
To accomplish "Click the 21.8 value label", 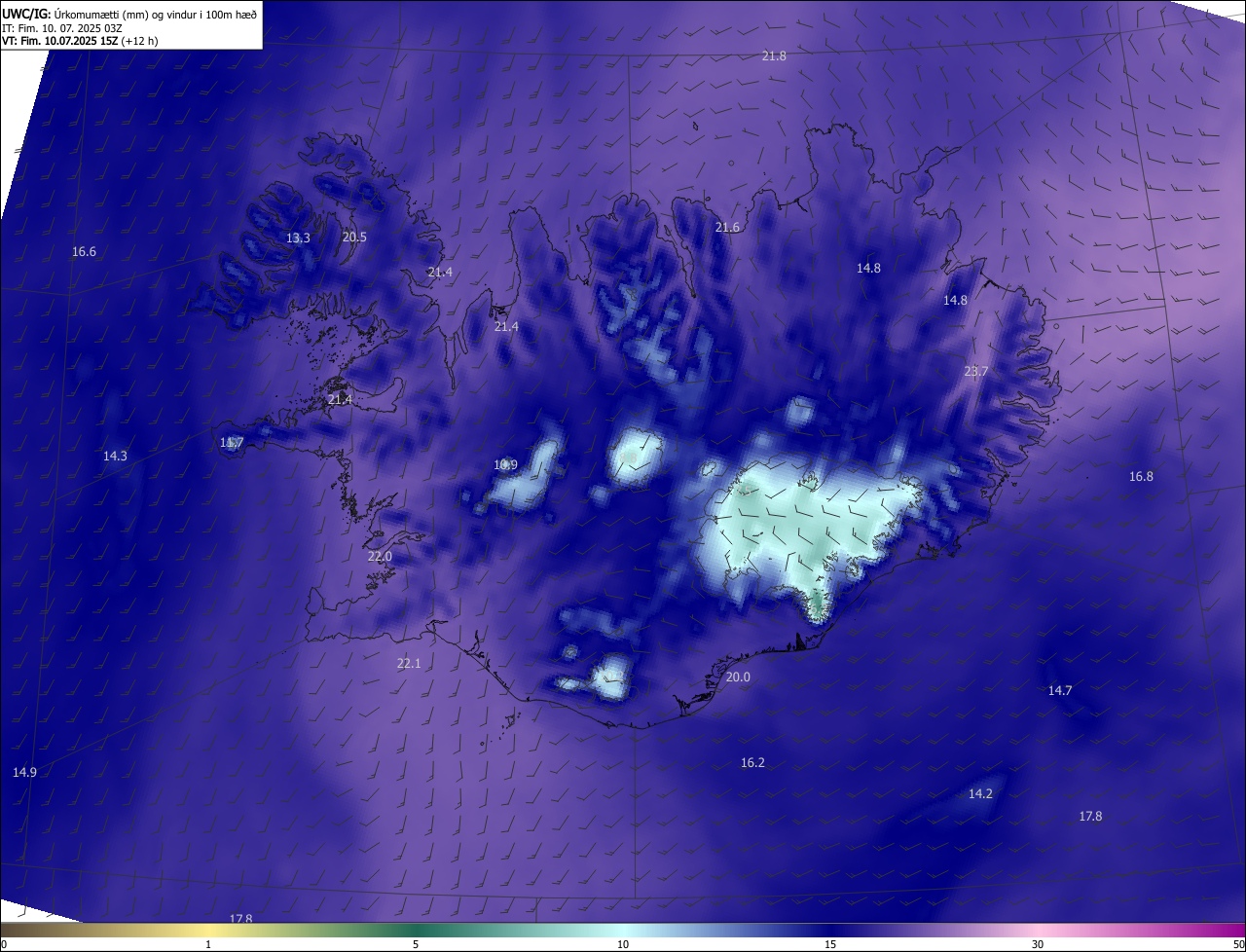I will click(x=774, y=56).
